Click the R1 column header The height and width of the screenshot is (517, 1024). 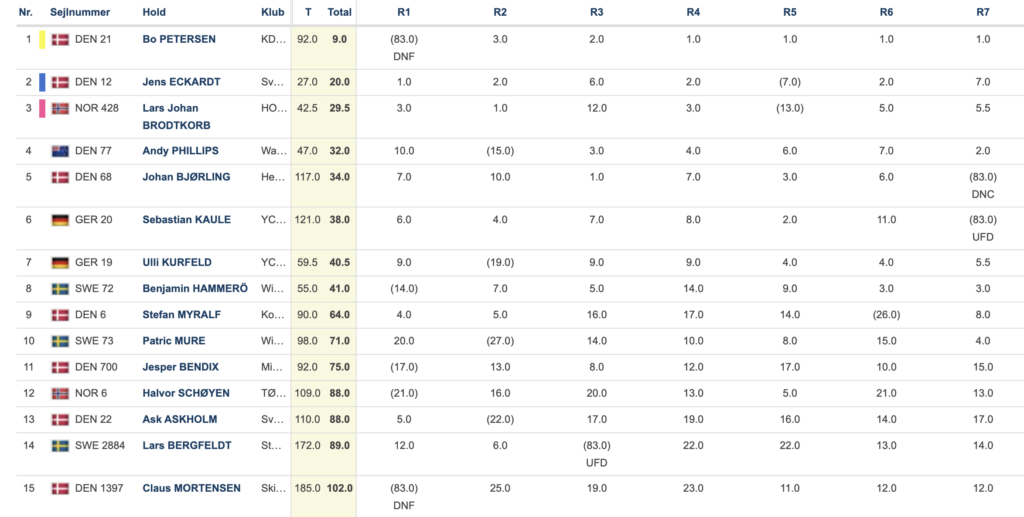pyautogui.click(x=404, y=12)
